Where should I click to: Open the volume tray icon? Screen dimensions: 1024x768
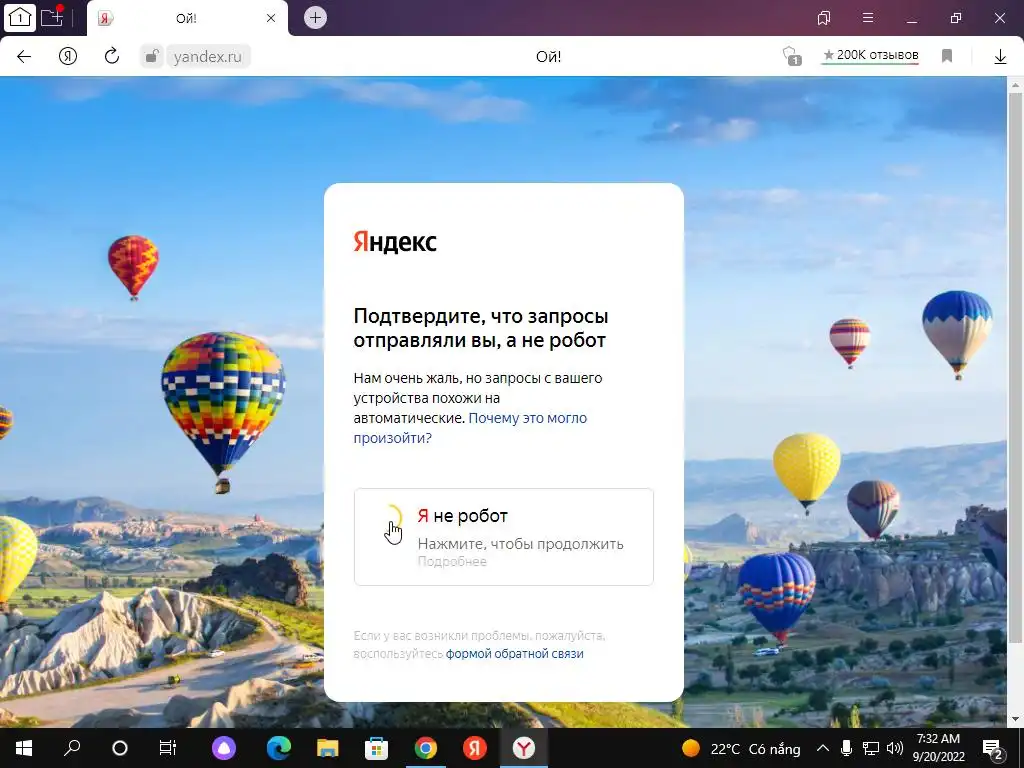click(x=895, y=748)
